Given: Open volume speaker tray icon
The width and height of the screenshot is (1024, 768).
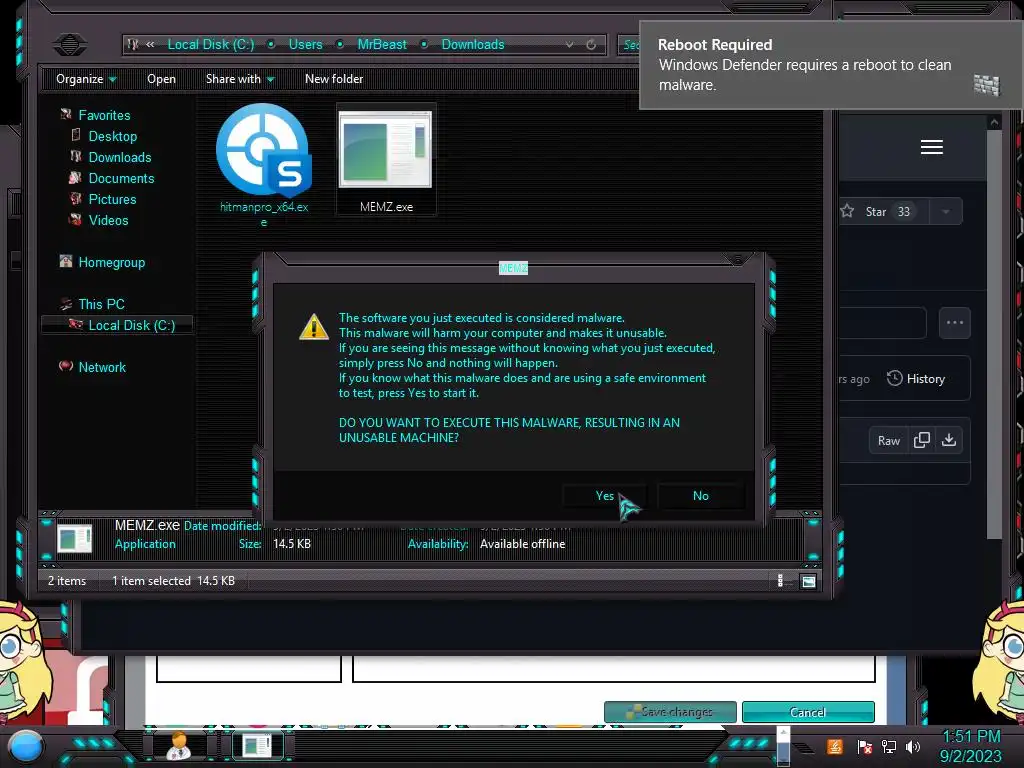Looking at the screenshot, I should pyautogui.click(x=913, y=746).
